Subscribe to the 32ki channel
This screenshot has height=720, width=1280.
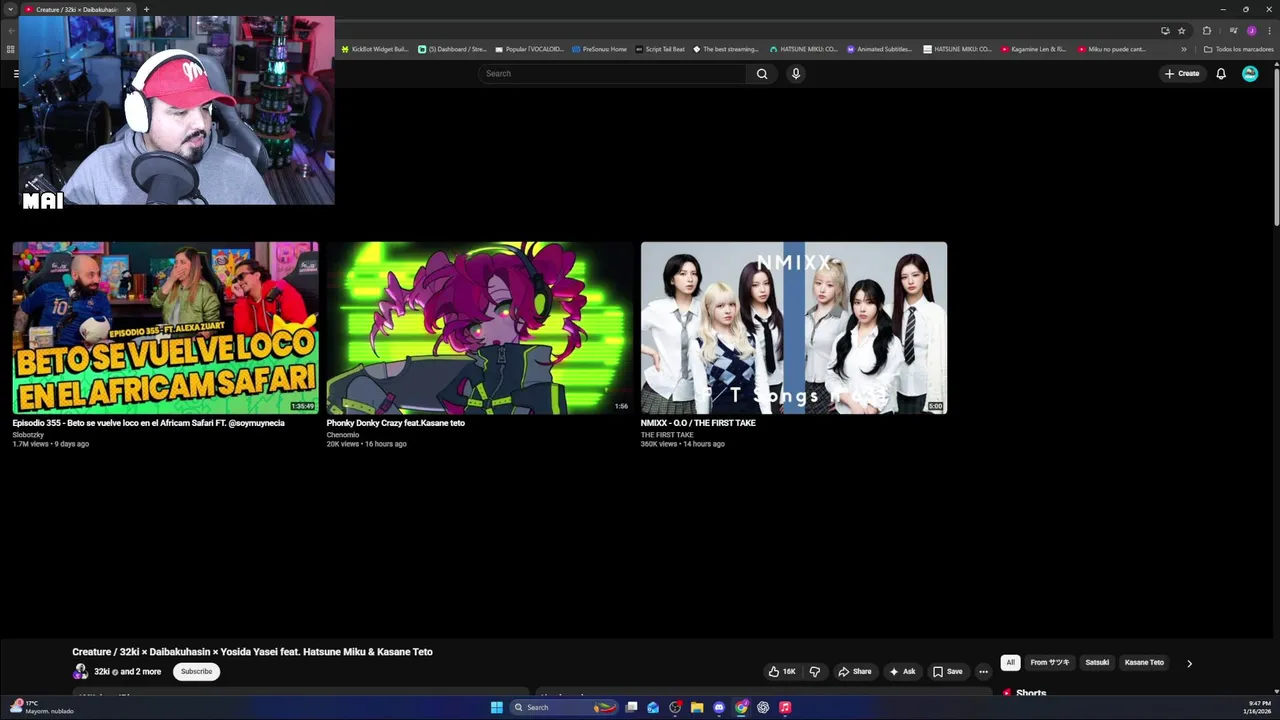click(x=196, y=672)
